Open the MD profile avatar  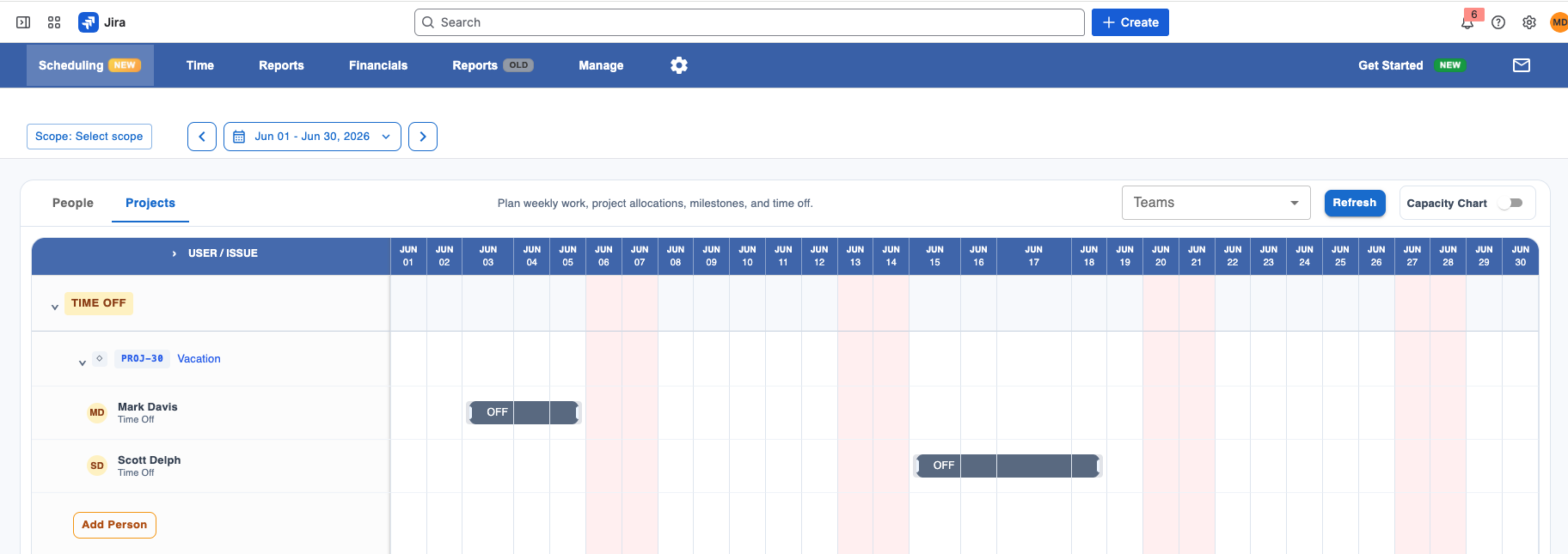1559,22
